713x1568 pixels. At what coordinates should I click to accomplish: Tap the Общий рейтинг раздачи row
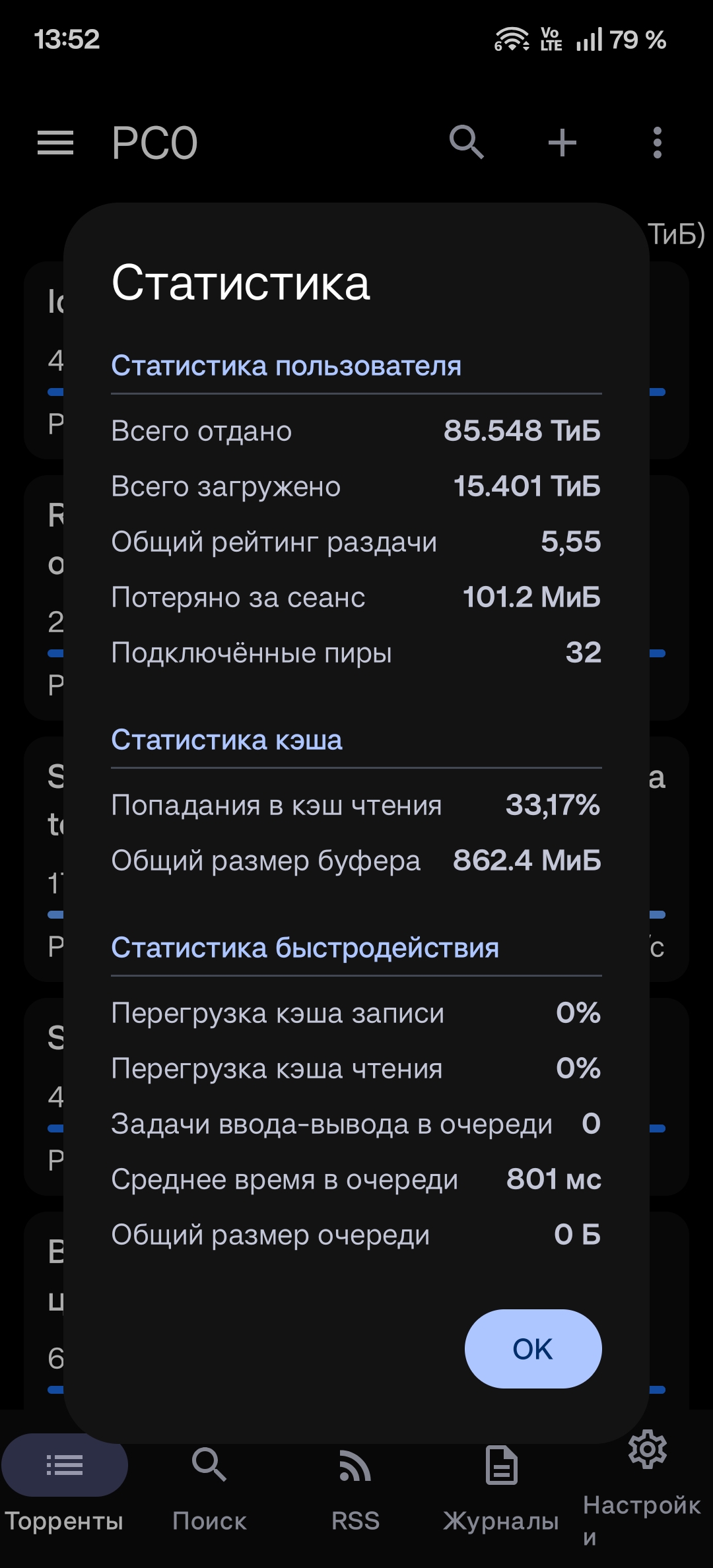point(356,542)
